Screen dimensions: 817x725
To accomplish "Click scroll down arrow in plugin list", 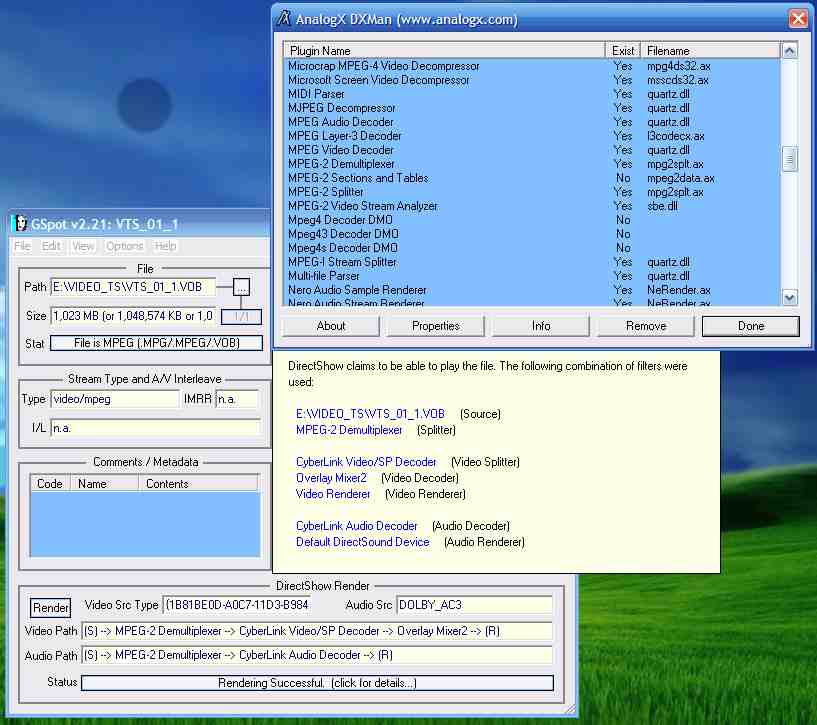I will click(789, 298).
